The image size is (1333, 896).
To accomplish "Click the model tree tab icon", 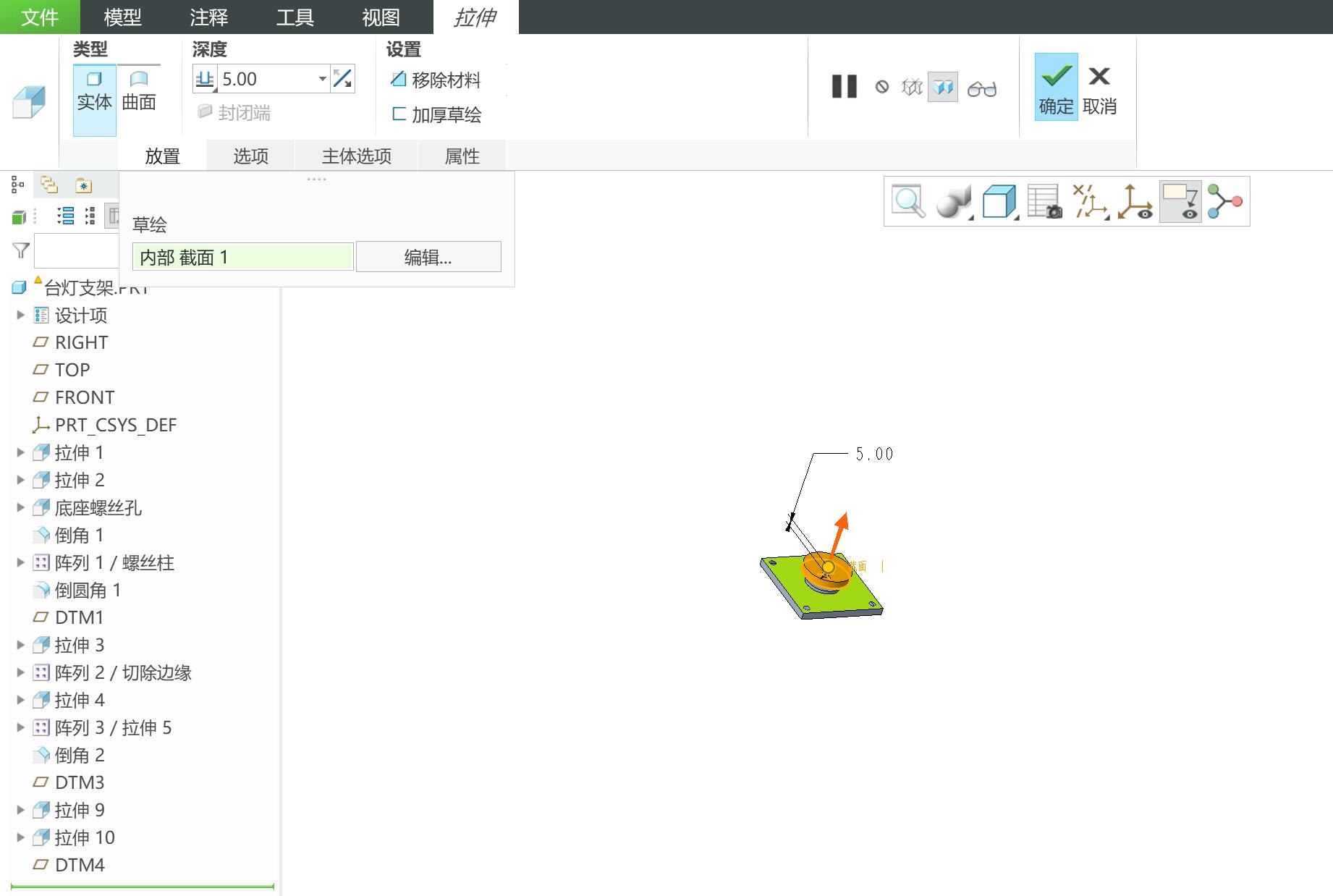I will pos(18,185).
